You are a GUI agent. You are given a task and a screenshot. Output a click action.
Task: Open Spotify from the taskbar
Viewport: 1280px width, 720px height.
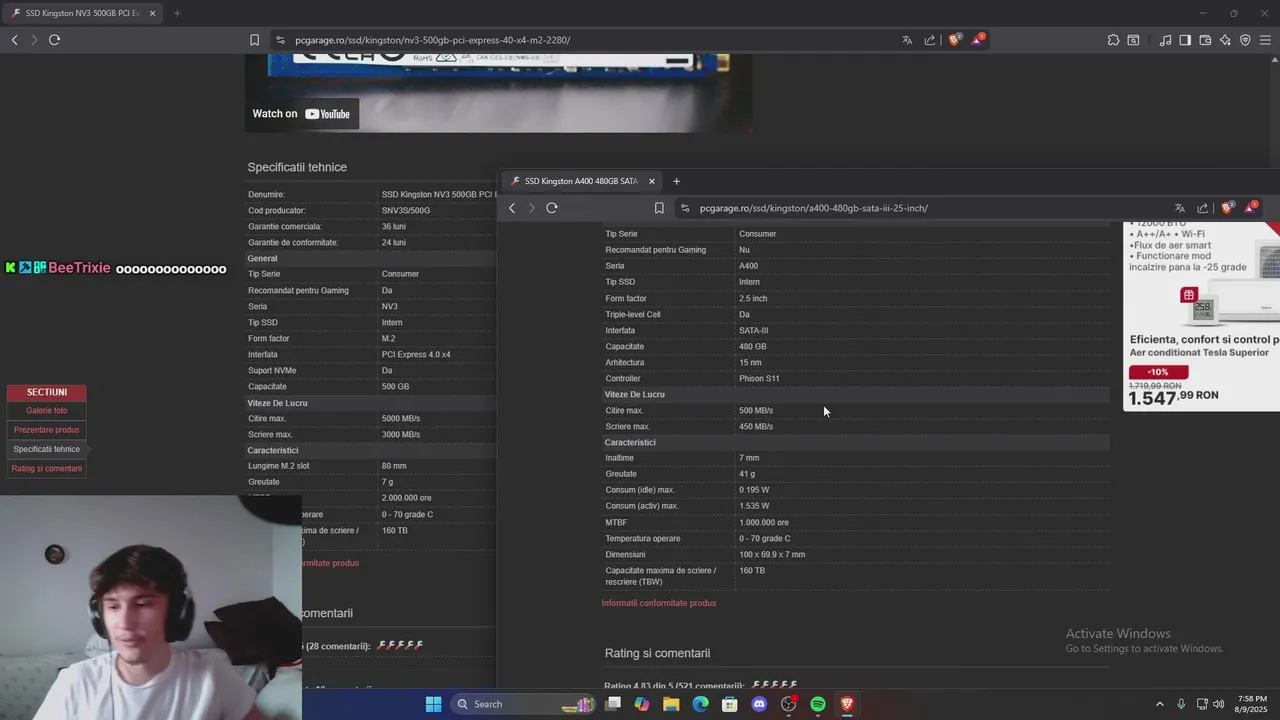coord(818,704)
